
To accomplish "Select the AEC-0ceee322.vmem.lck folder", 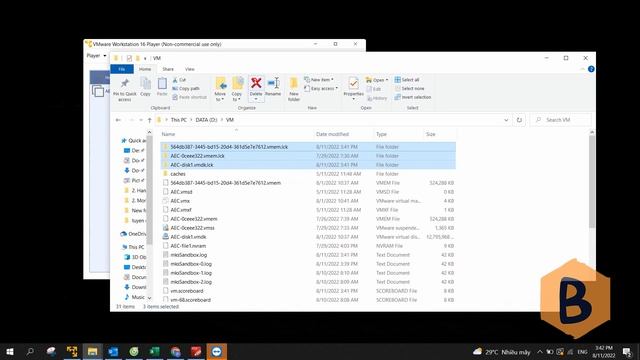I will coord(308,156).
